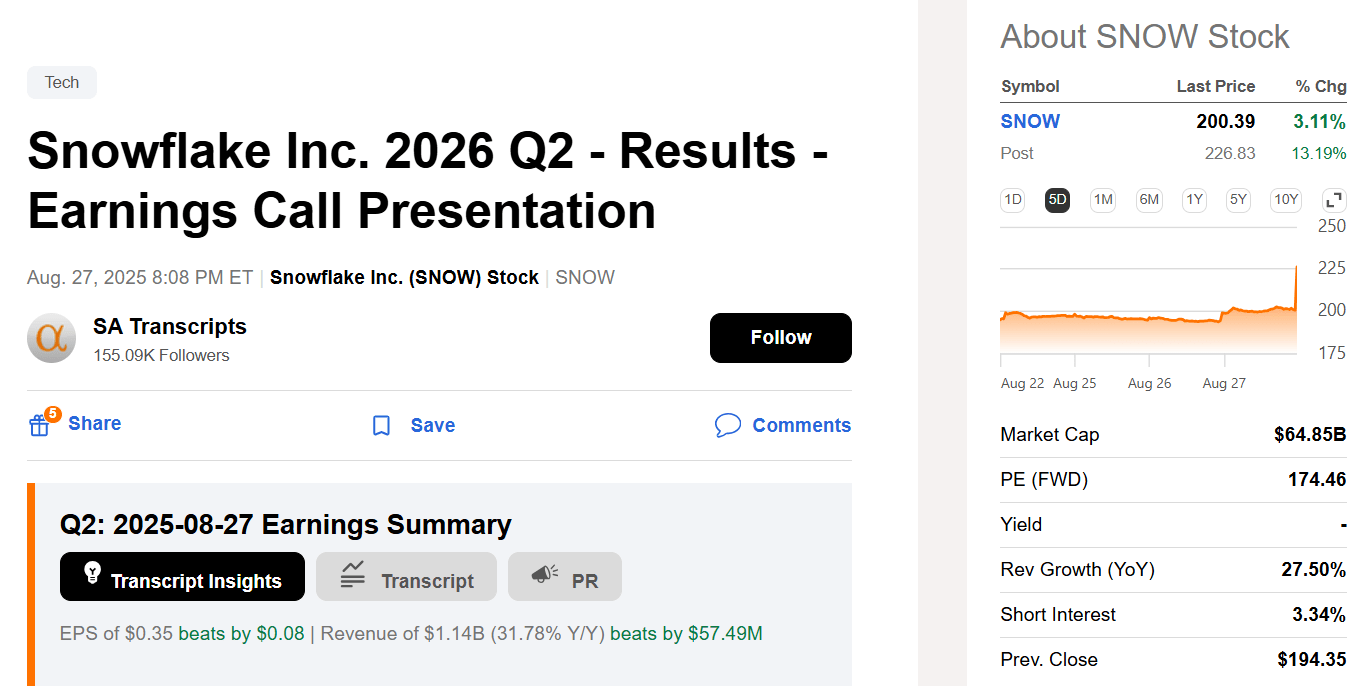This screenshot has width=1366, height=686.
Task: Open the Transcript Insights tab
Action: point(182,577)
